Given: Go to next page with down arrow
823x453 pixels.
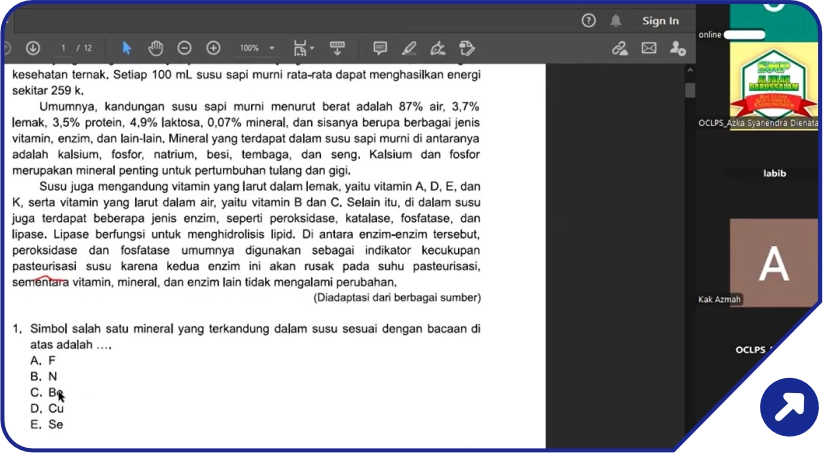Looking at the screenshot, I should tap(33, 48).
